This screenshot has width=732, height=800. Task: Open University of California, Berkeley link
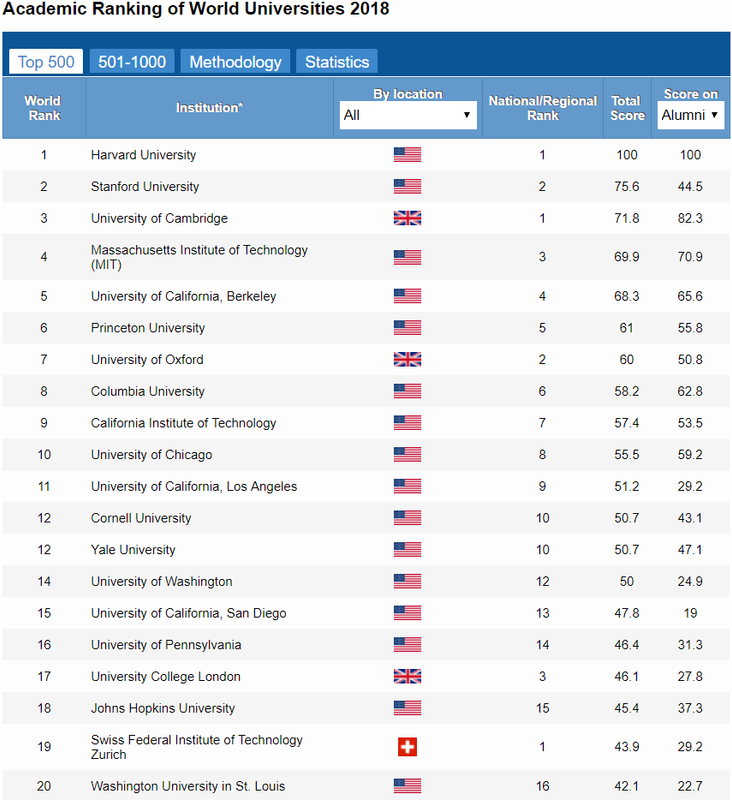(184, 296)
